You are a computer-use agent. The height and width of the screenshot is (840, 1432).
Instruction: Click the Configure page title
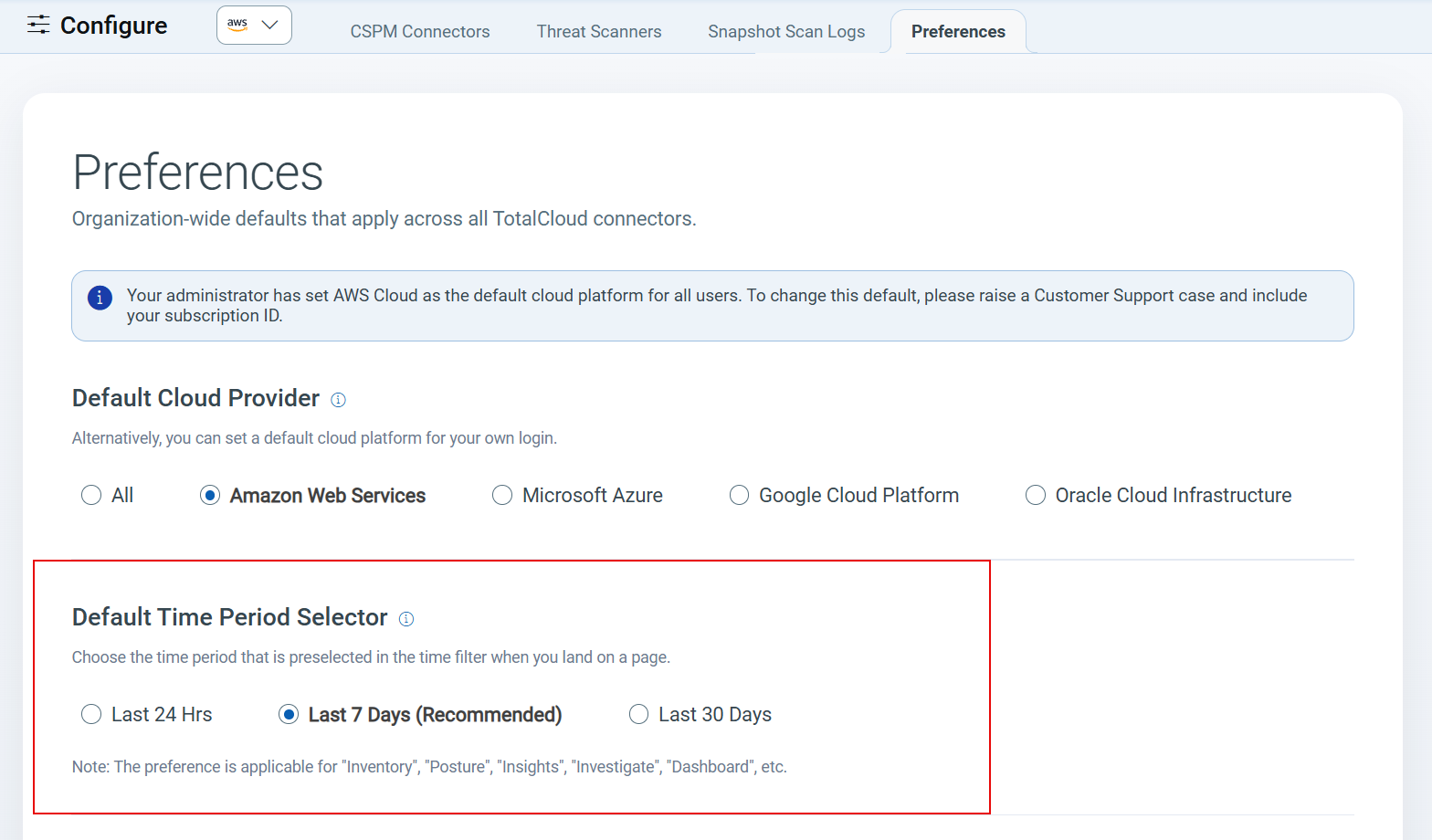click(x=114, y=26)
